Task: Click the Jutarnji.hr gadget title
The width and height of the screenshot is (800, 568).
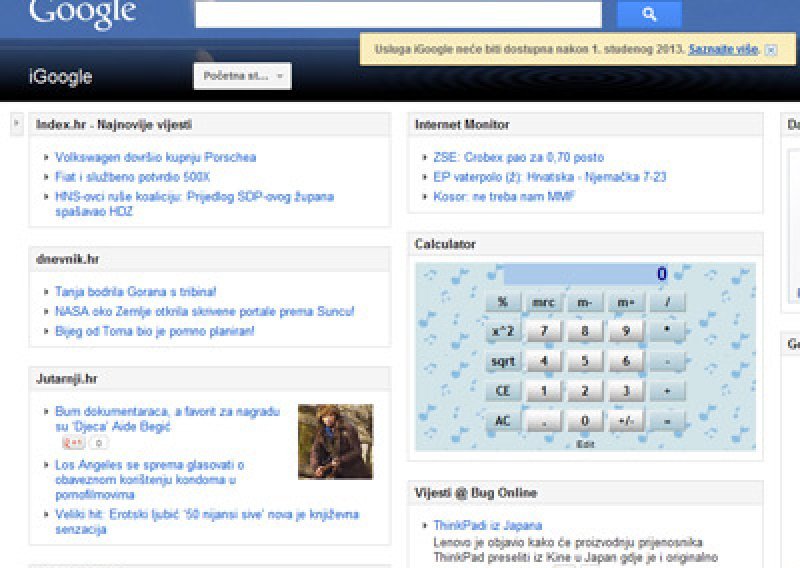Action: [x=66, y=379]
